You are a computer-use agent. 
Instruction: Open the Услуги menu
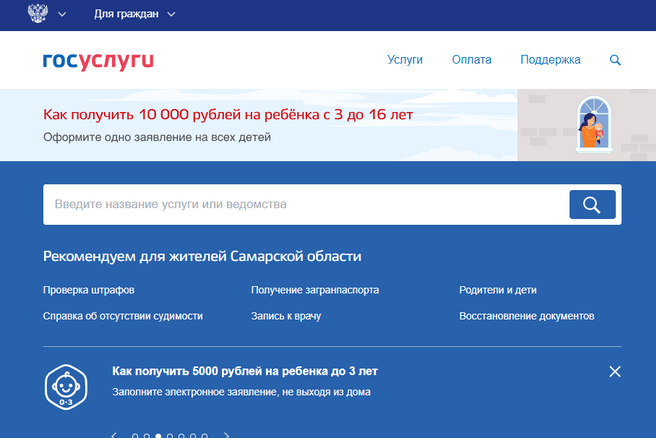tap(405, 60)
